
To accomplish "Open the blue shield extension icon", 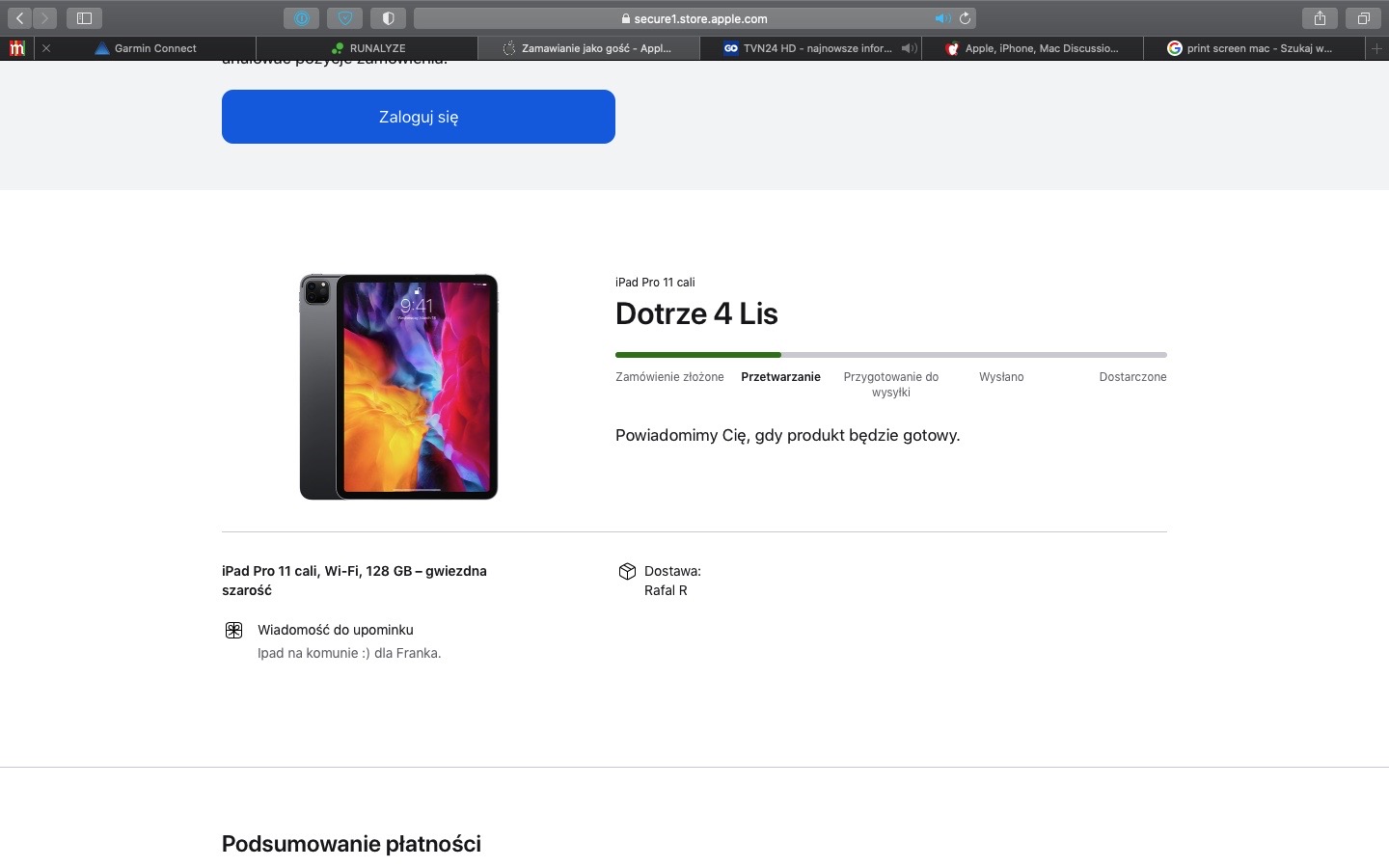I will point(344,18).
